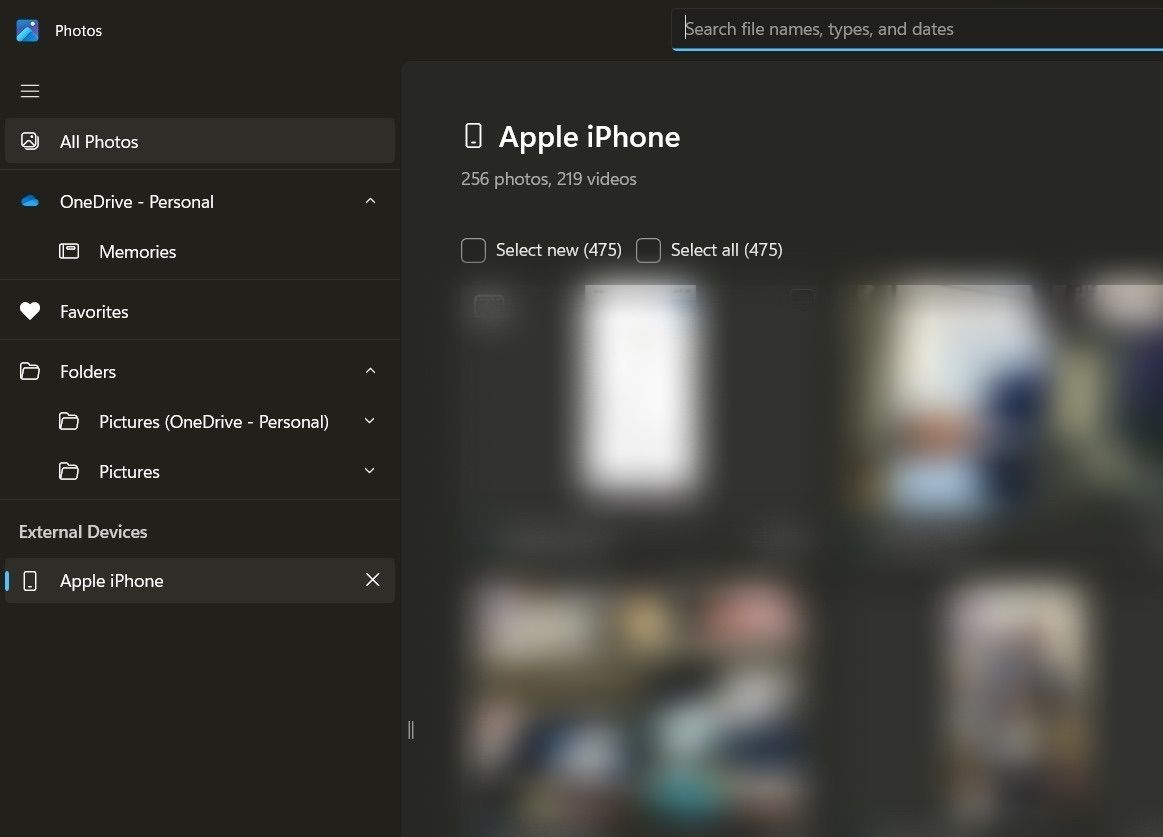
Task: Open All Photos view
Action: coord(200,141)
